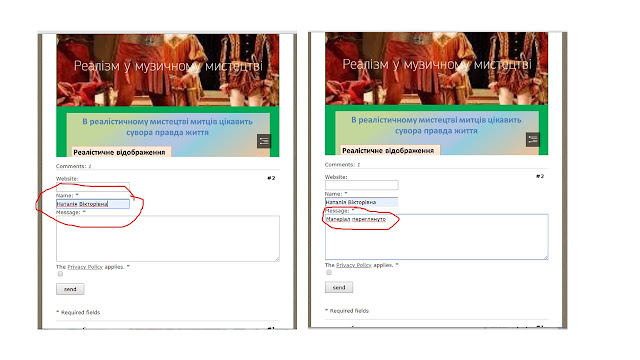
Task: Open Privacy Policy link in left form
Action: (x=85, y=267)
